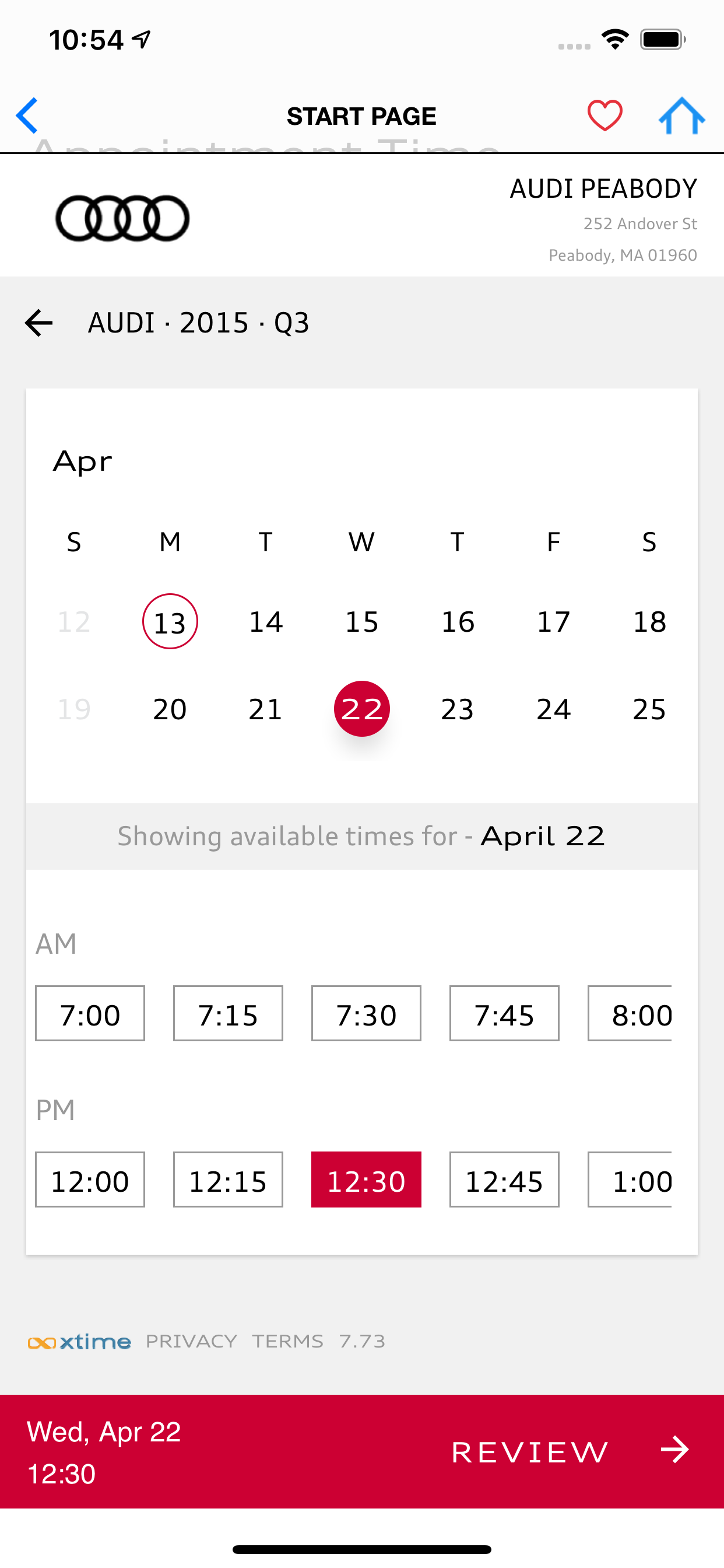724x1568 pixels.
Task: Select April 17 on the calendar
Action: pos(554,621)
